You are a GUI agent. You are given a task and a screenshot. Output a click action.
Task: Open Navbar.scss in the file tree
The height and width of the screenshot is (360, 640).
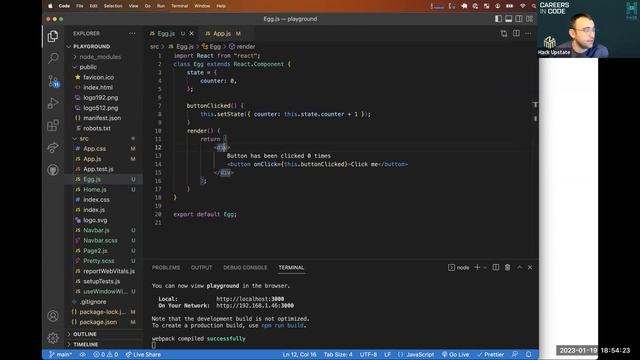tap(100, 240)
